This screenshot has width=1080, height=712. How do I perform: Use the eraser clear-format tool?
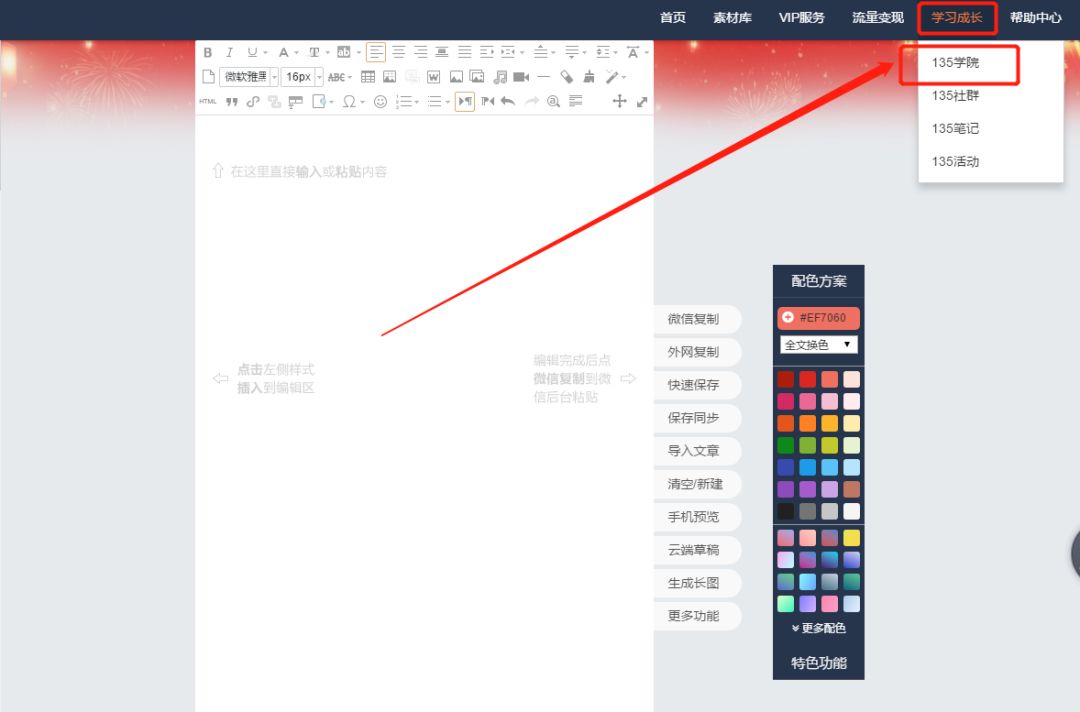567,77
